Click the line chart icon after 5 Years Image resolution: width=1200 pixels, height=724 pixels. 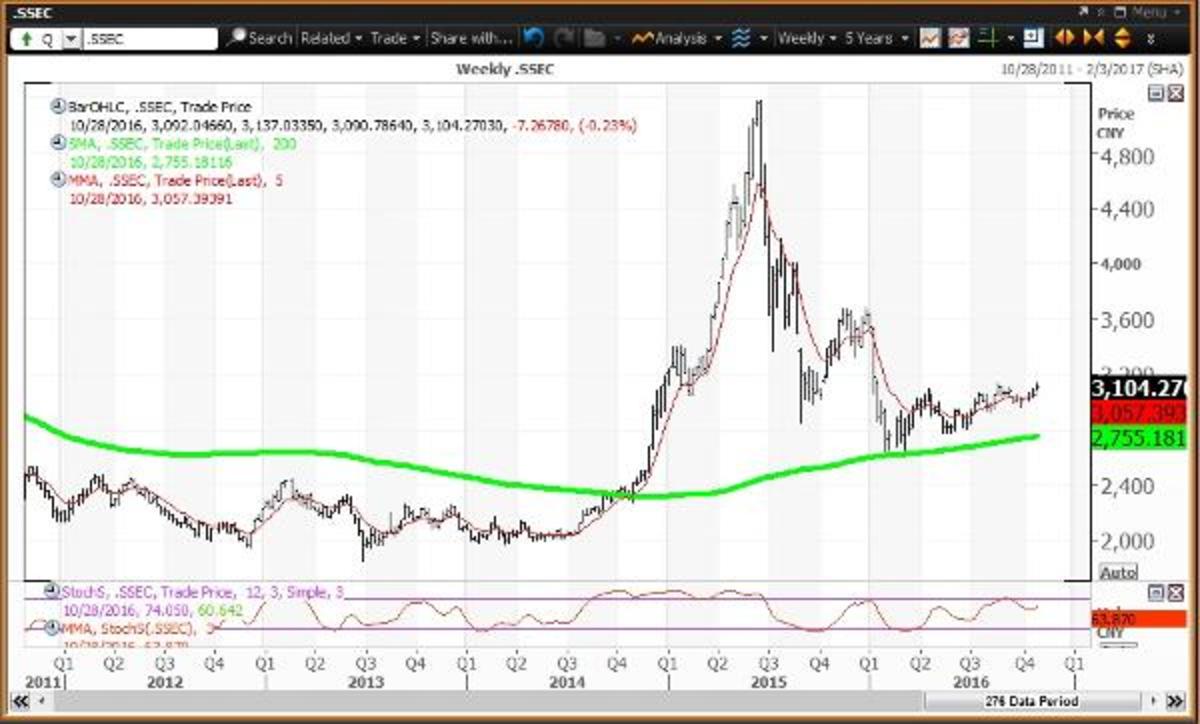pos(929,38)
